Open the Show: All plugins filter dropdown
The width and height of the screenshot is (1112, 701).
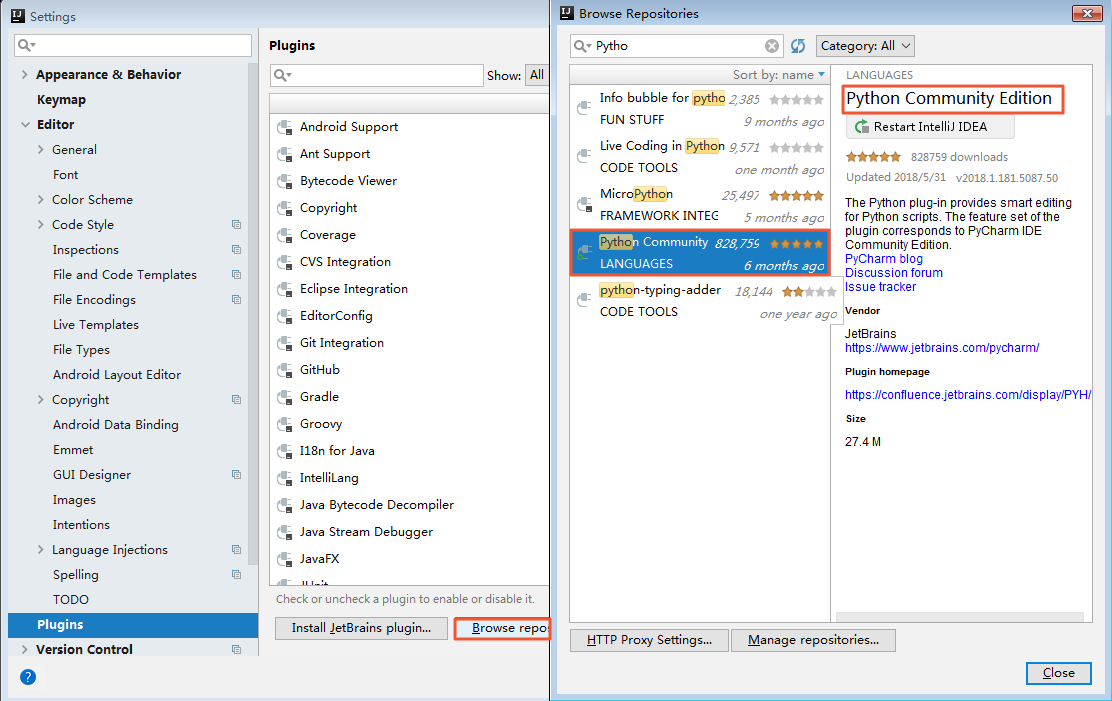pos(537,75)
